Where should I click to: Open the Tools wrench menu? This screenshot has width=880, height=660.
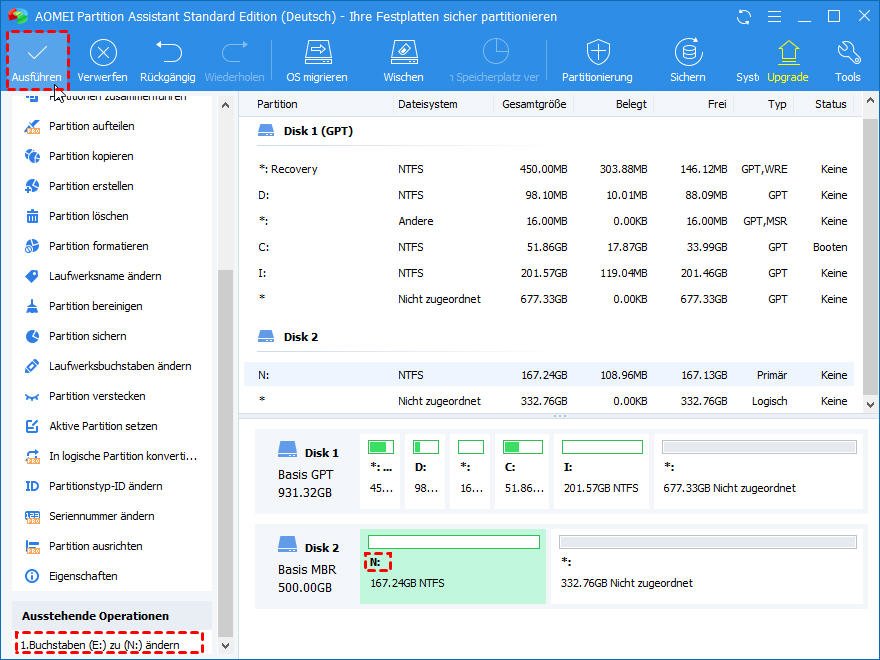pos(848,53)
